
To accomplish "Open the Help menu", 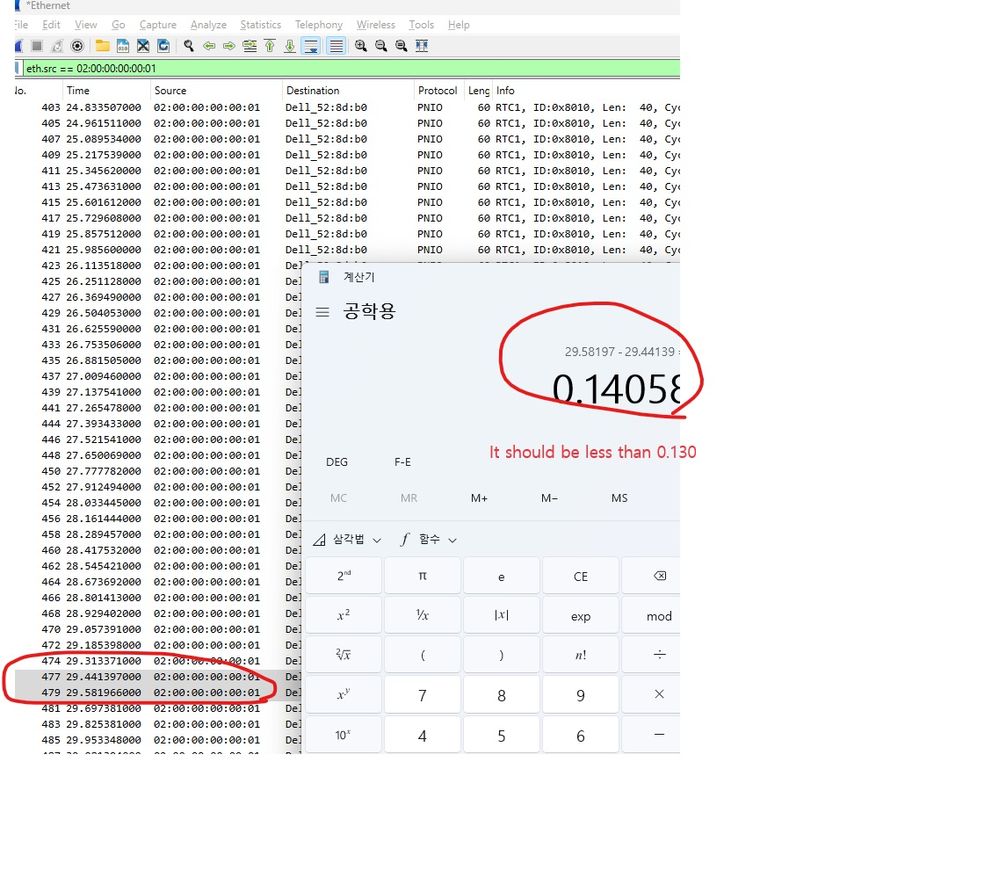I will (459, 25).
